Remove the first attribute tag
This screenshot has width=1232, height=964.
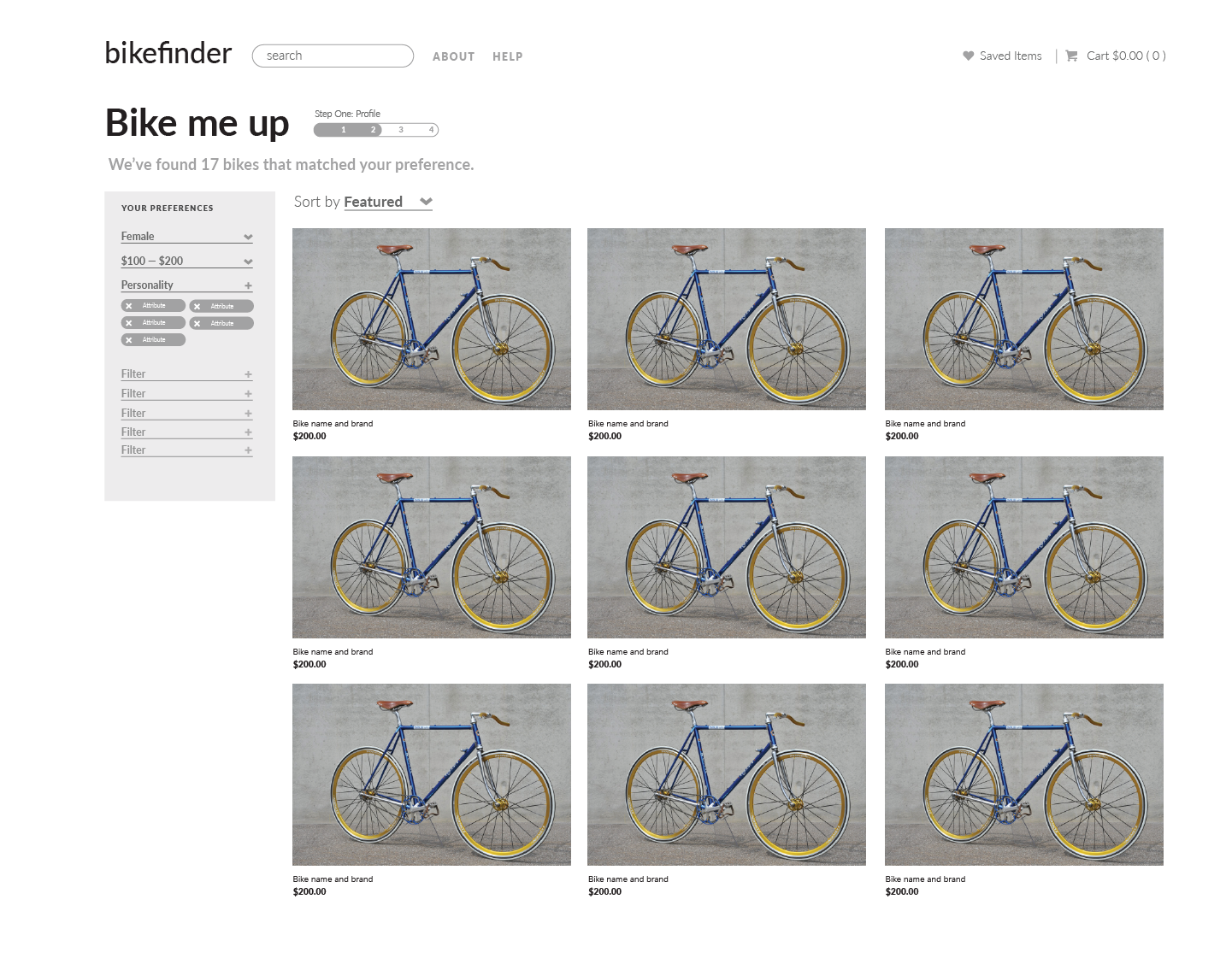129,306
